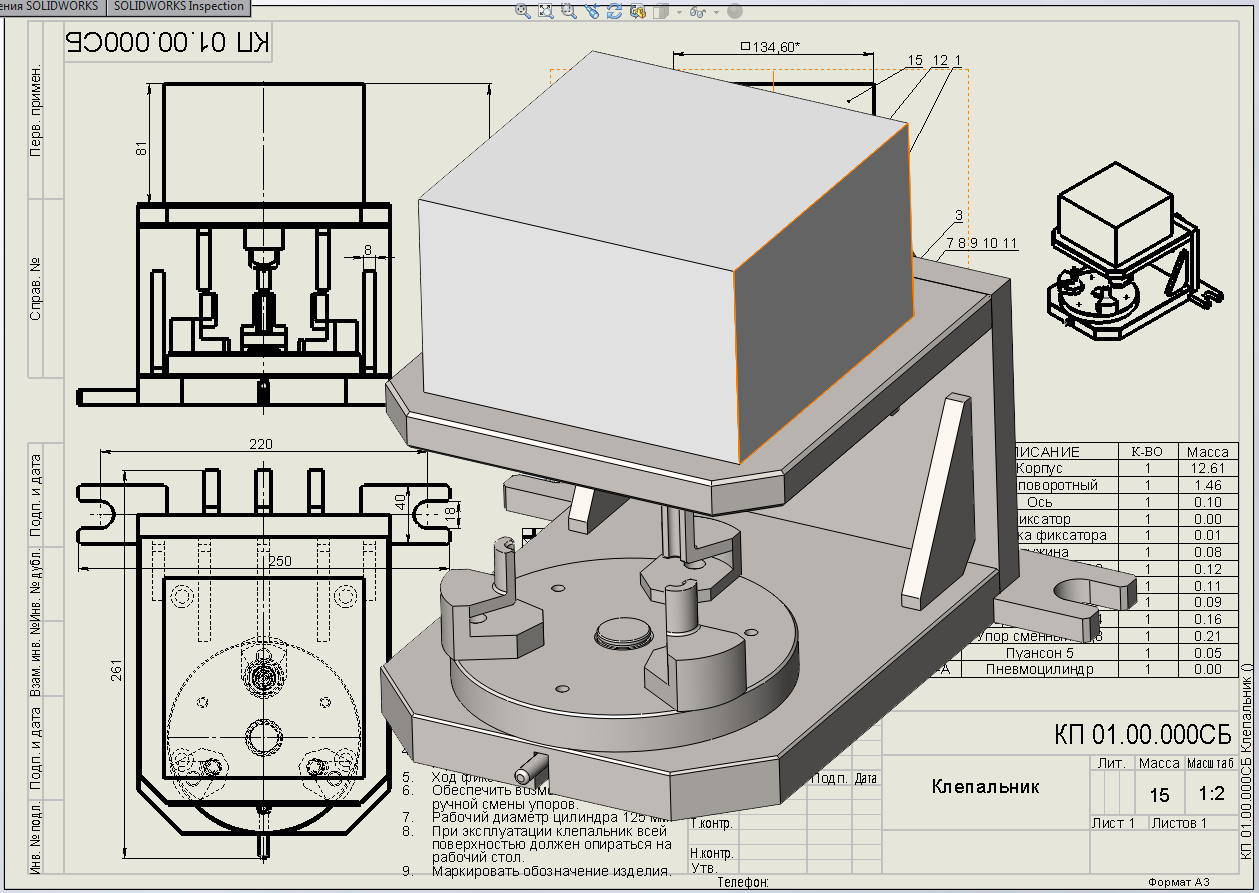Click the Лист 1 cell
The width and height of the screenshot is (1259, 893).
tap(1117, 823)
